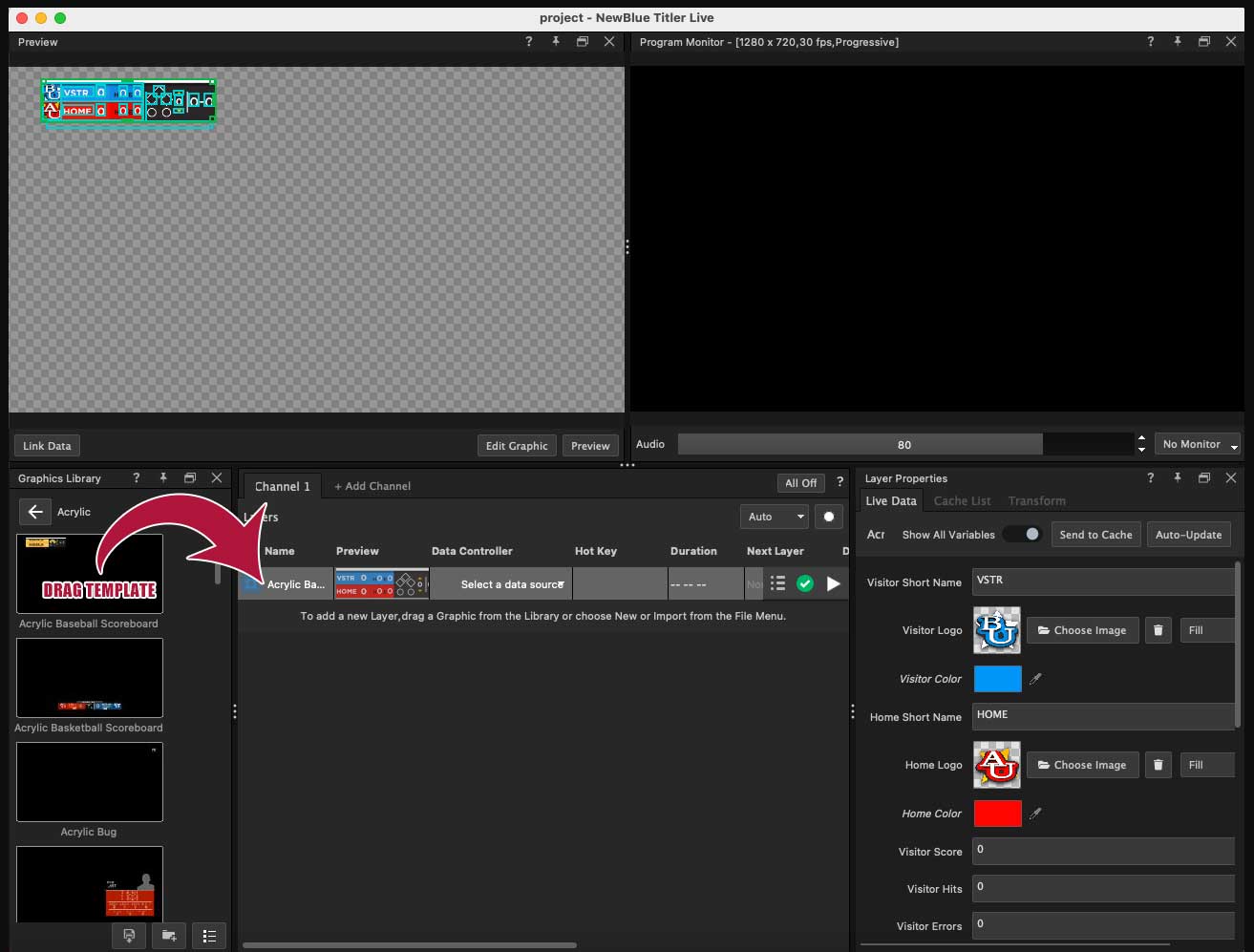Switch to the Transform tab
The height and width of the screenshot is (952, 1254).
pyautogui.click(x=1036, y=500)
